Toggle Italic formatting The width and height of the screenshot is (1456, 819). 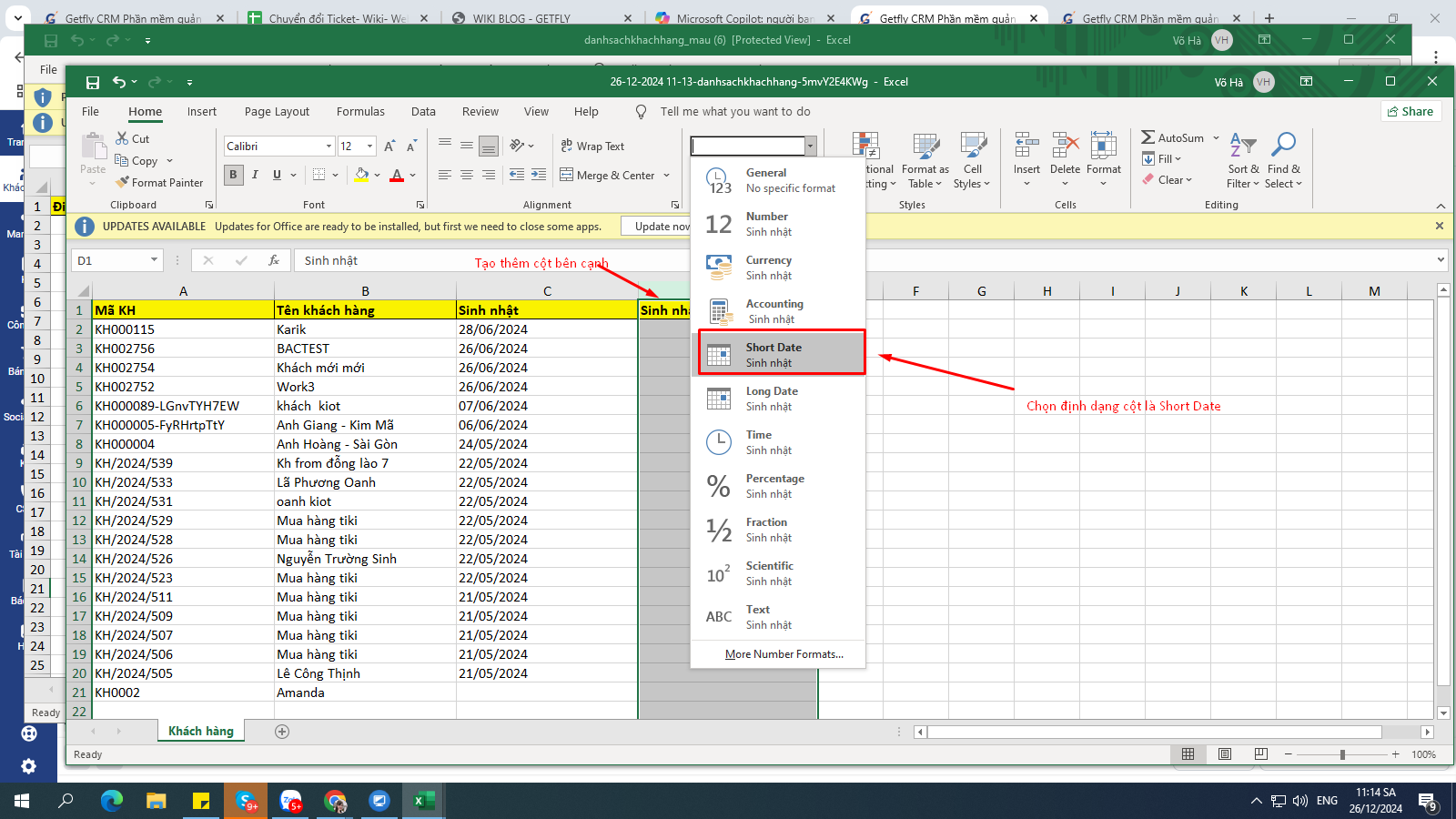click(255, 175)
